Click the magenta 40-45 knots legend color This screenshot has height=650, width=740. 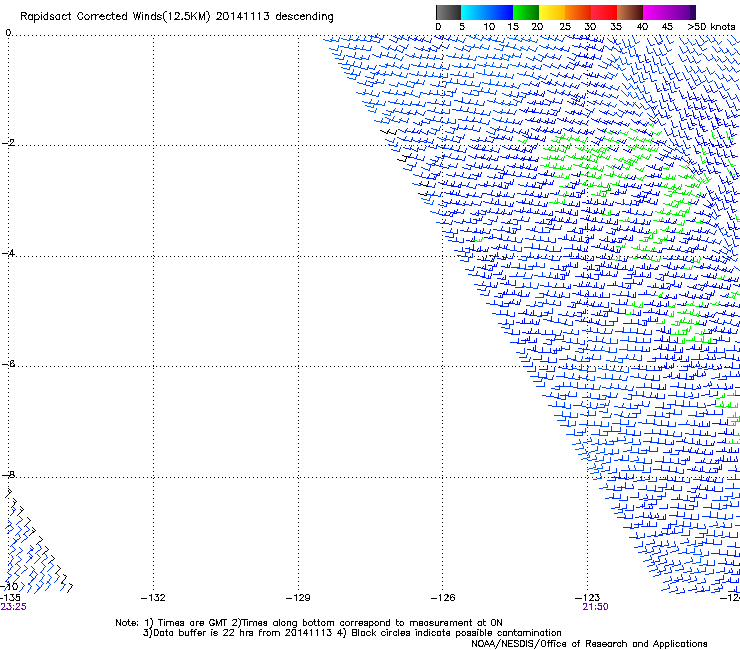click(x=656, y=12)
